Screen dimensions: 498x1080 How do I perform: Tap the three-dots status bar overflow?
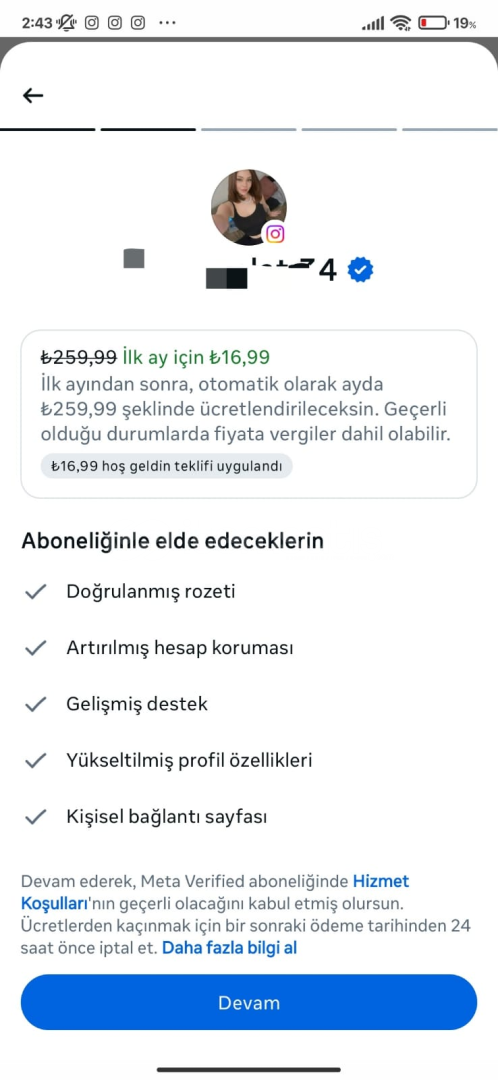tap(167, 23)
